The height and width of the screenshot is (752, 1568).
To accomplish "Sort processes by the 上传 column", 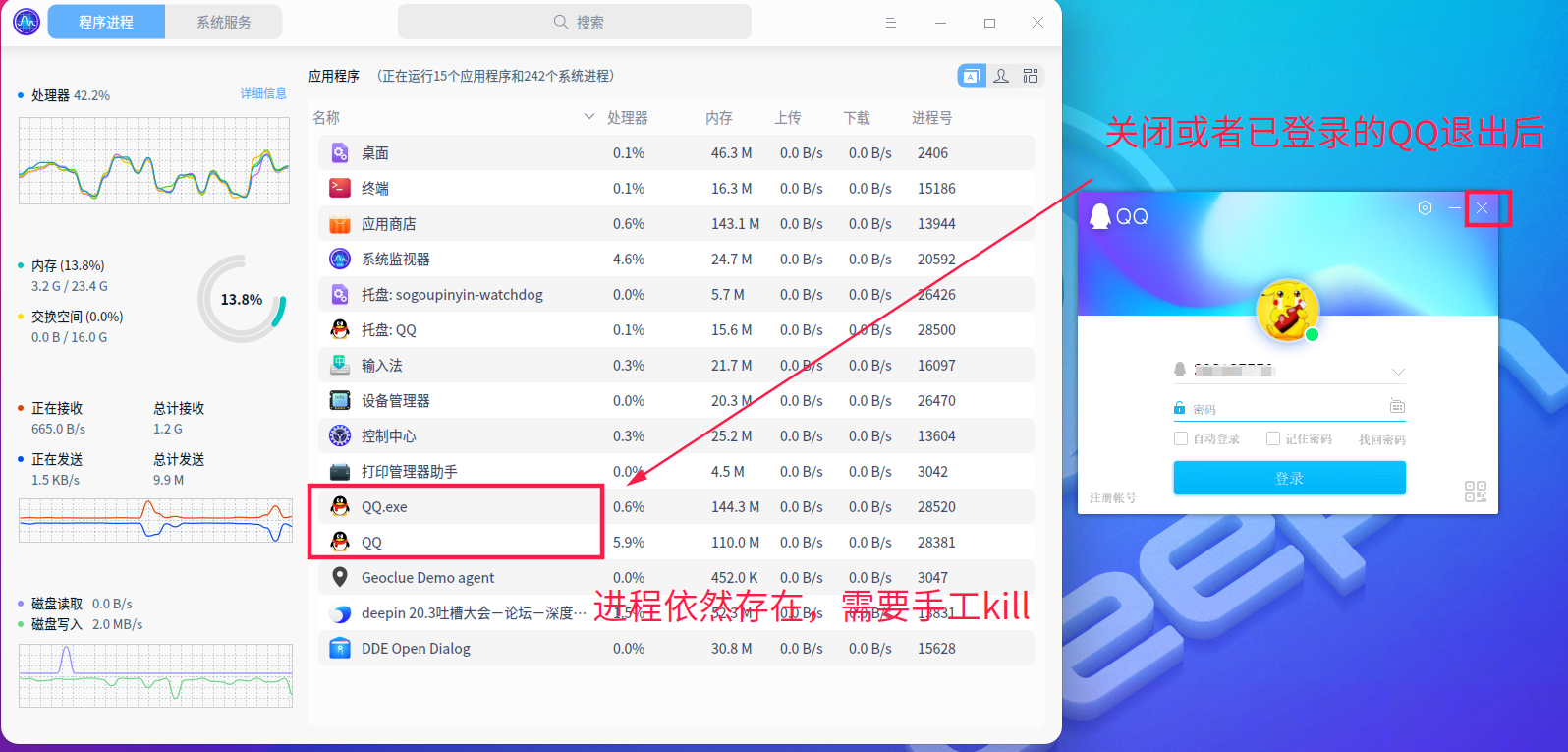I will [788, 118].
